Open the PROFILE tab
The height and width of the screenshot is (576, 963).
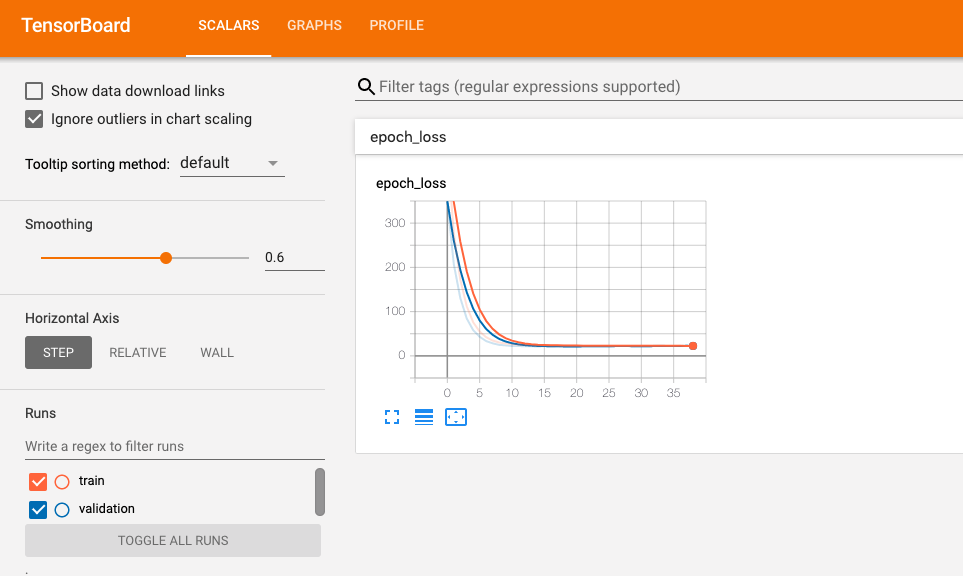click(397, 25)
